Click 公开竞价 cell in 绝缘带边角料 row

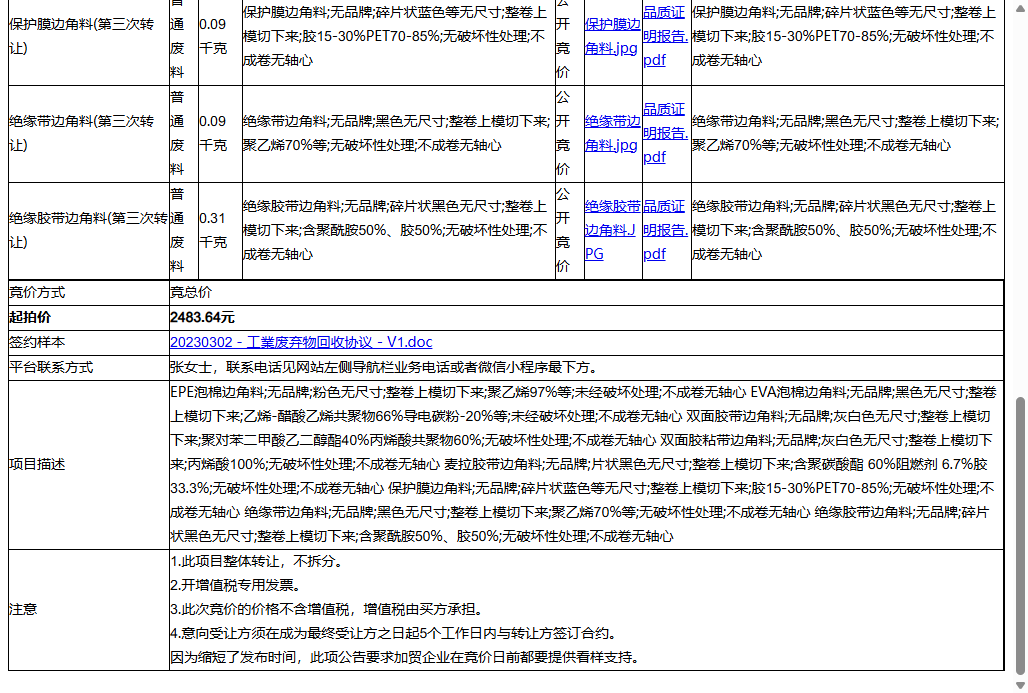click(x=570, y=133)
